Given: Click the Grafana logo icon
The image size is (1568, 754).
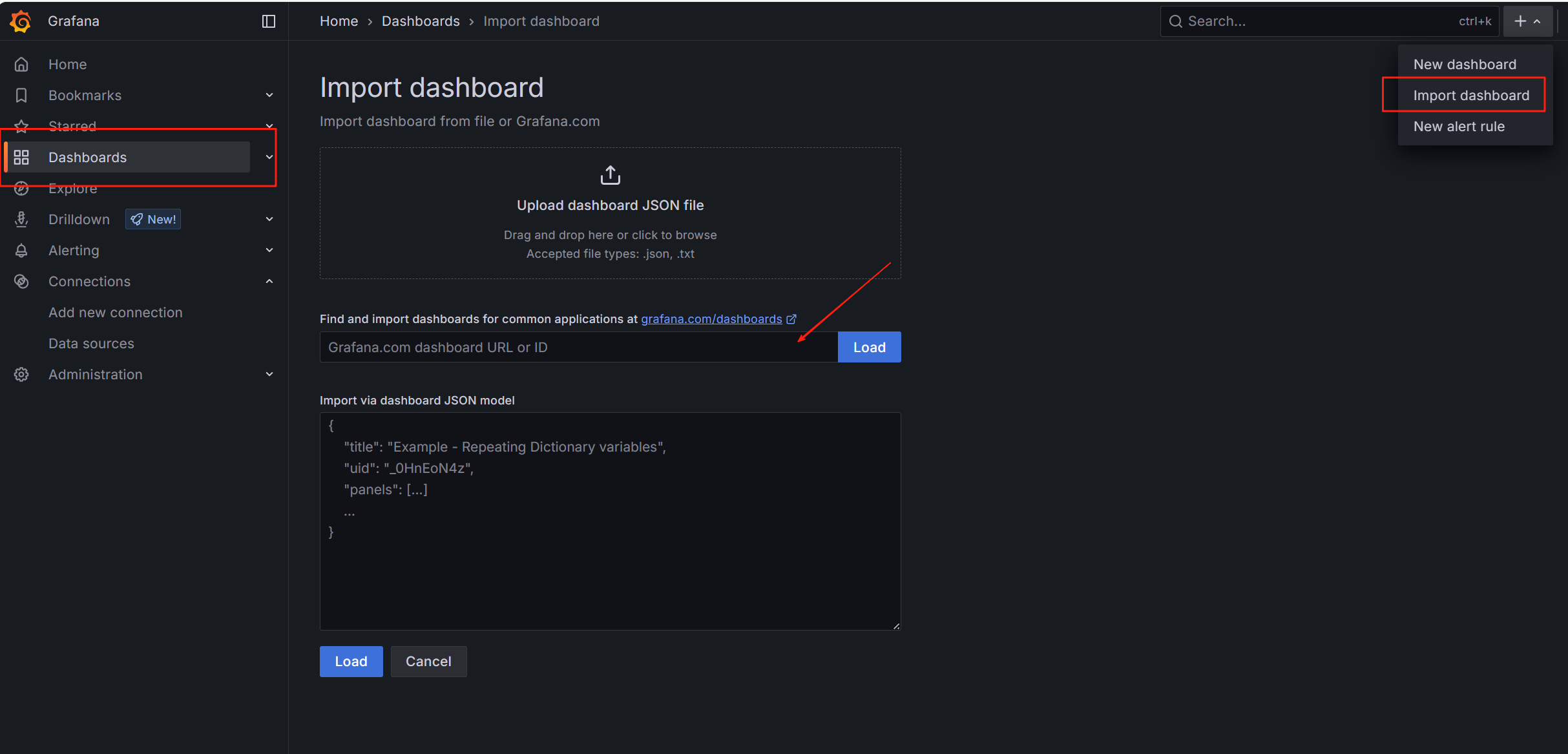Looking at the screenshot, I should 21,21.
